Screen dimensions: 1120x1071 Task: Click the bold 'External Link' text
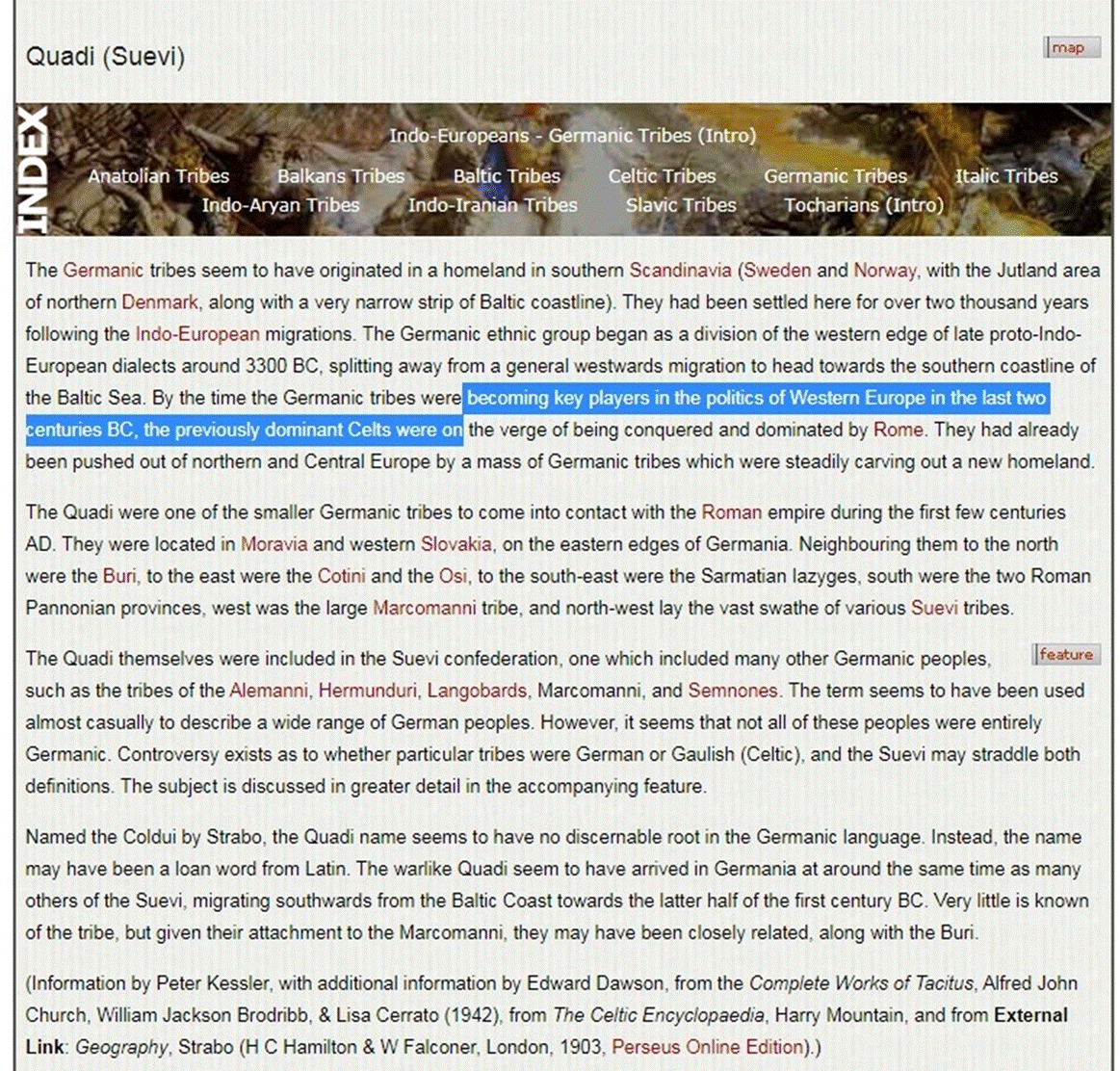547,1031
